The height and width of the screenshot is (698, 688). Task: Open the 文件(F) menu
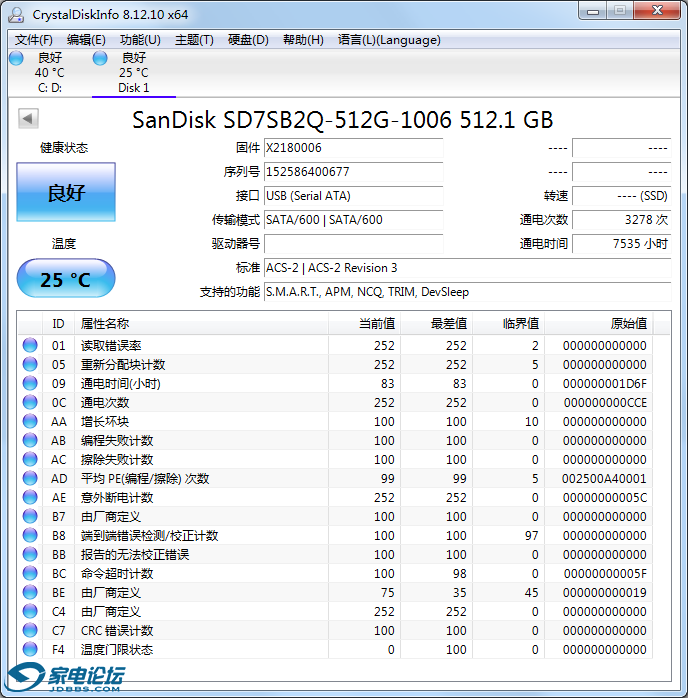coord(33,40)
